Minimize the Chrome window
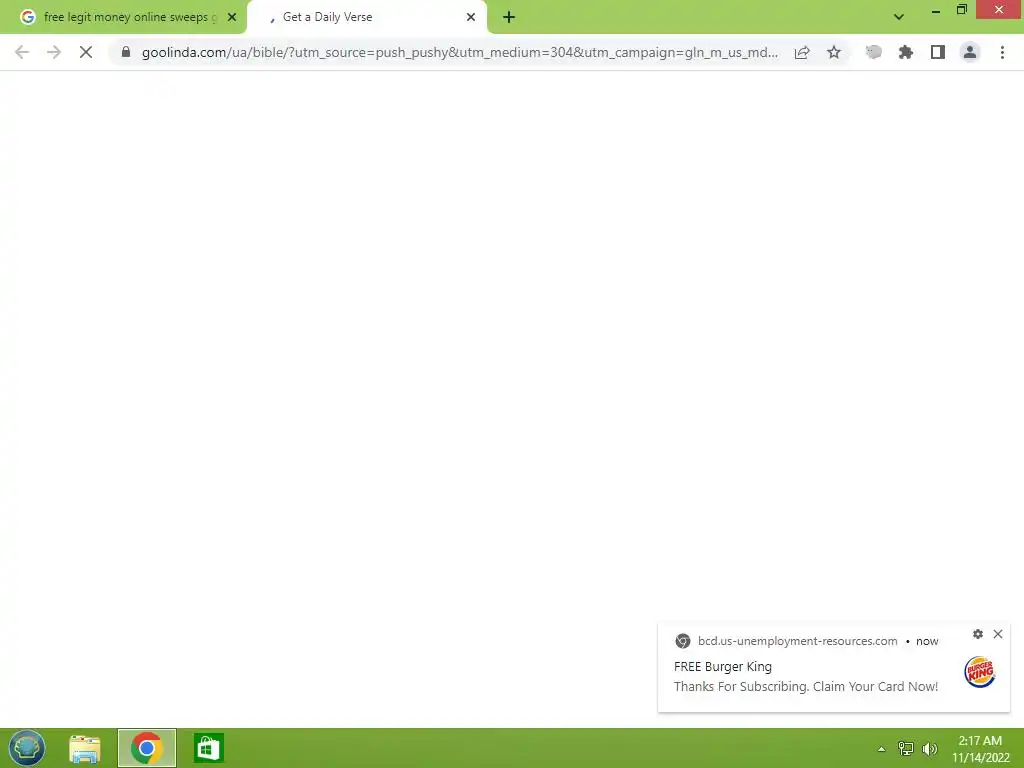 936,10
